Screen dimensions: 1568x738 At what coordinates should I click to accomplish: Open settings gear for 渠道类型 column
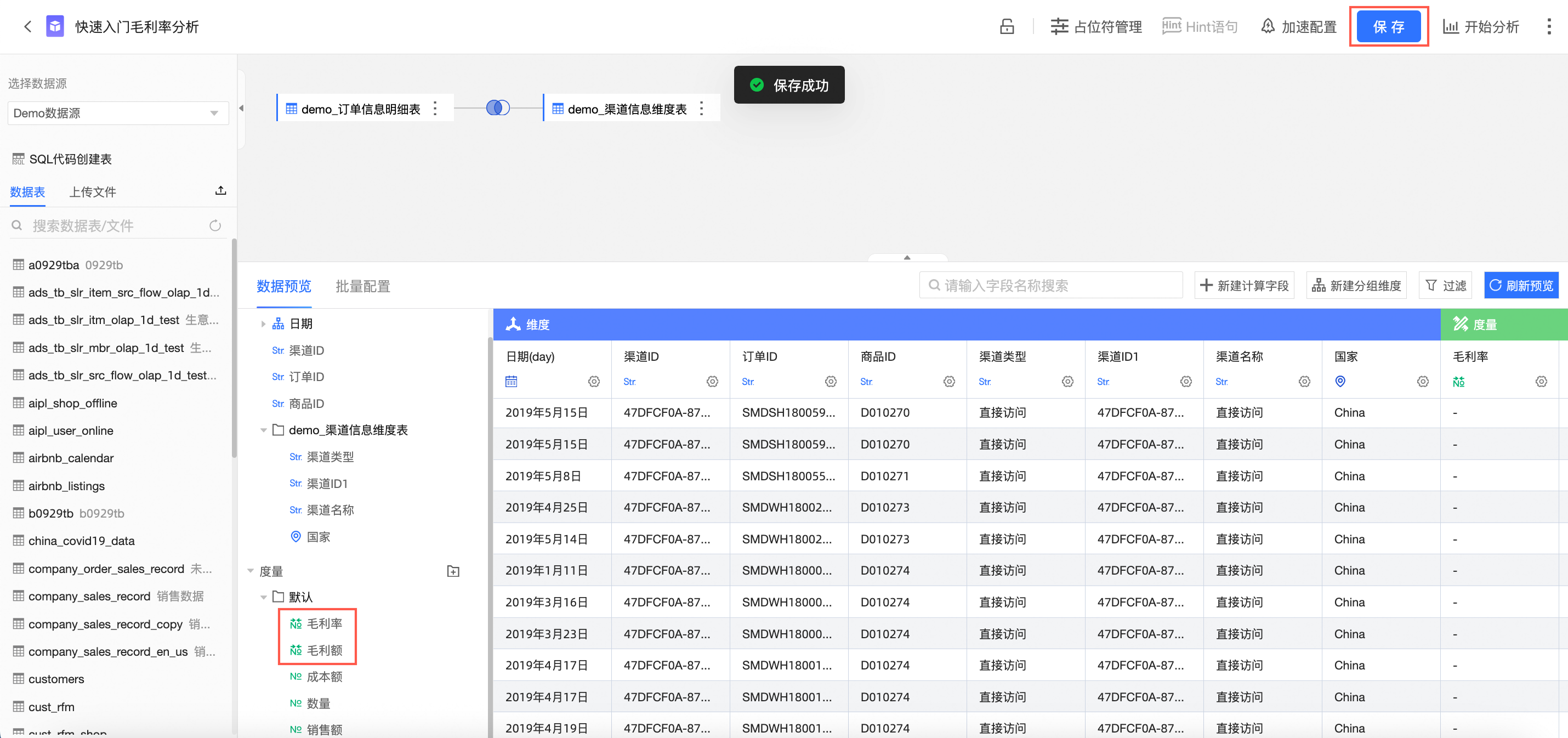tap(1067, 381)
